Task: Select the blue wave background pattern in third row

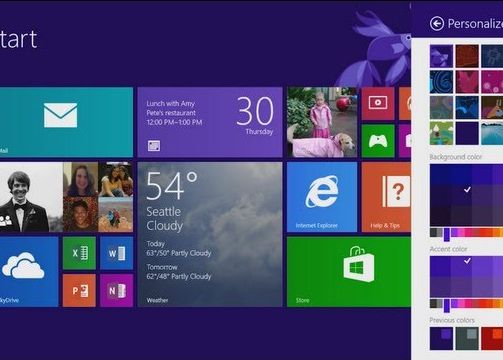Action: [x=467, y=107]
